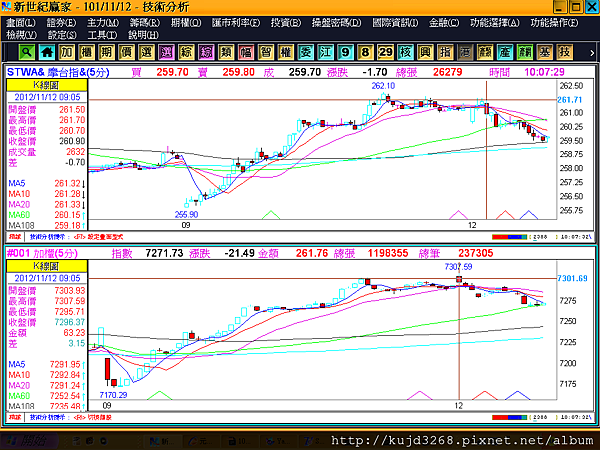This screenshot has height=450, width=600.
Task: Click the dark 港 toolbar icon
Action: (x=465, y=52)
